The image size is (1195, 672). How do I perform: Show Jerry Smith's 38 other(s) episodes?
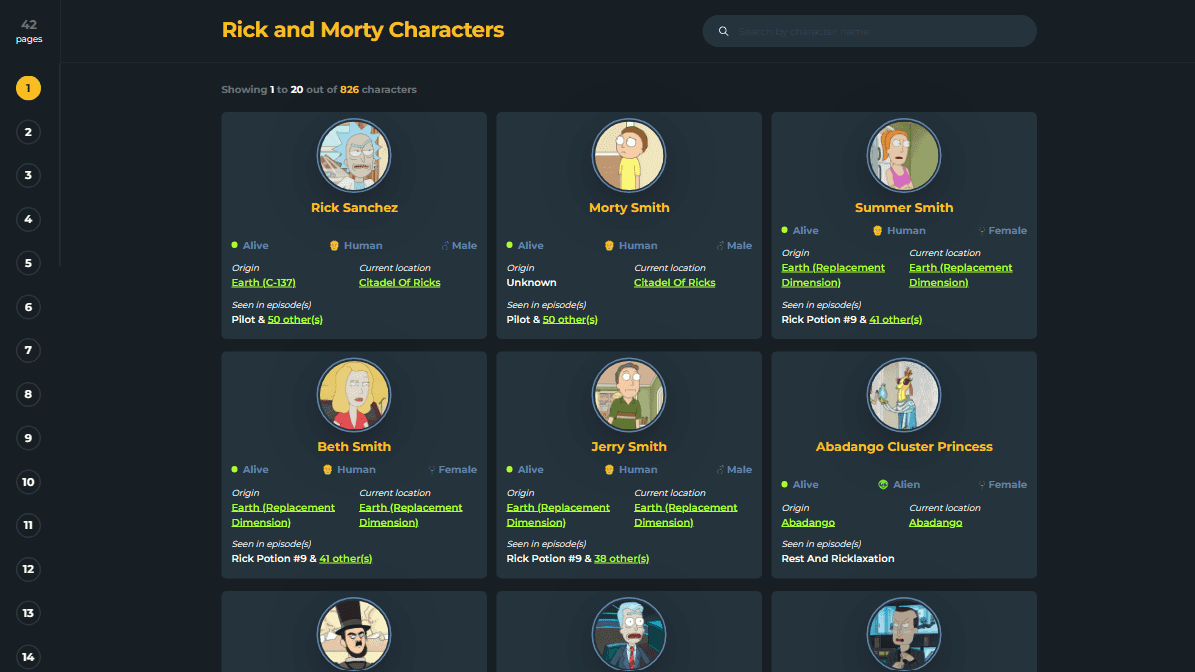coord(621,559)
